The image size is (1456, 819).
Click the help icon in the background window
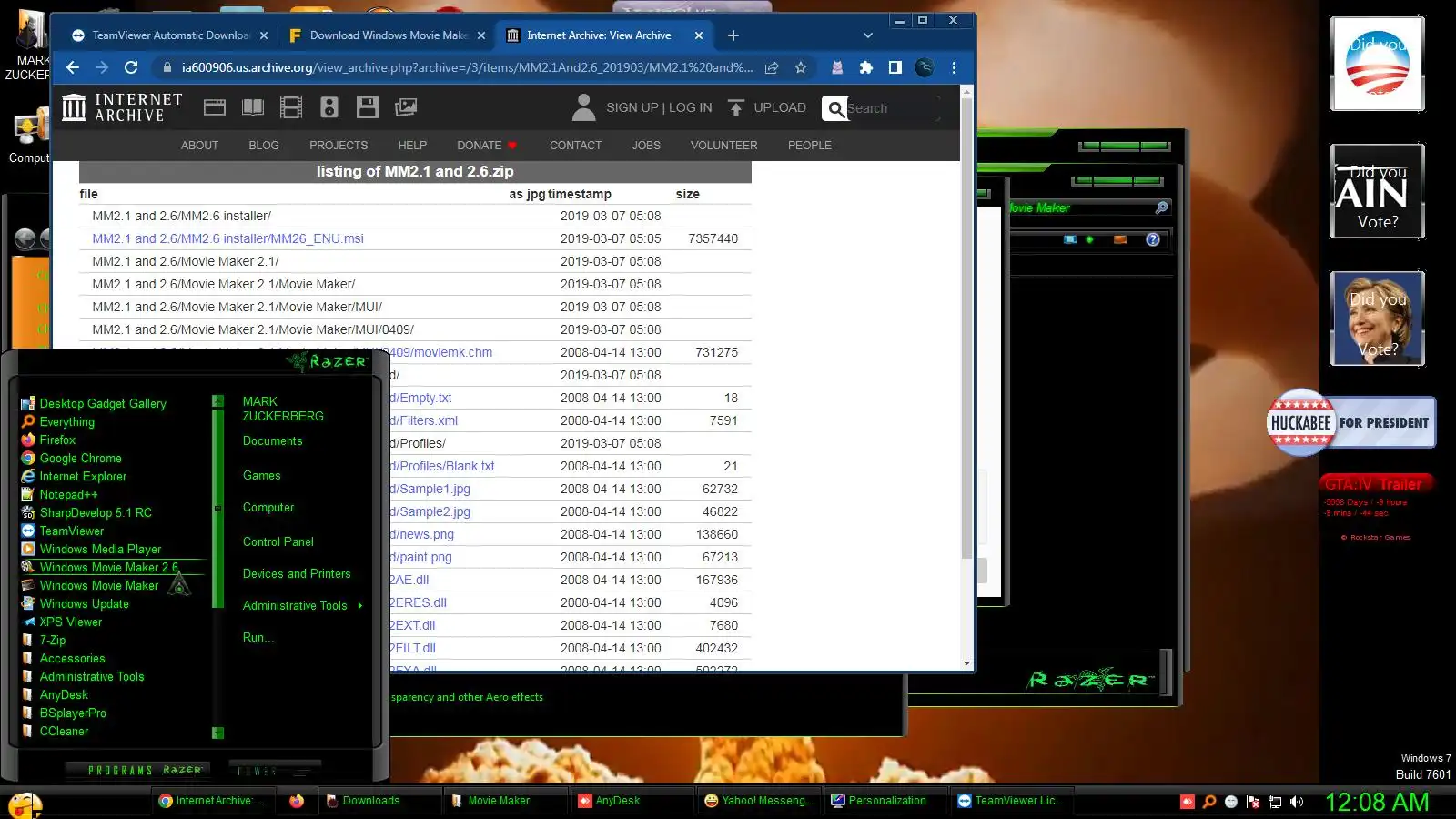click(1153, 239)
